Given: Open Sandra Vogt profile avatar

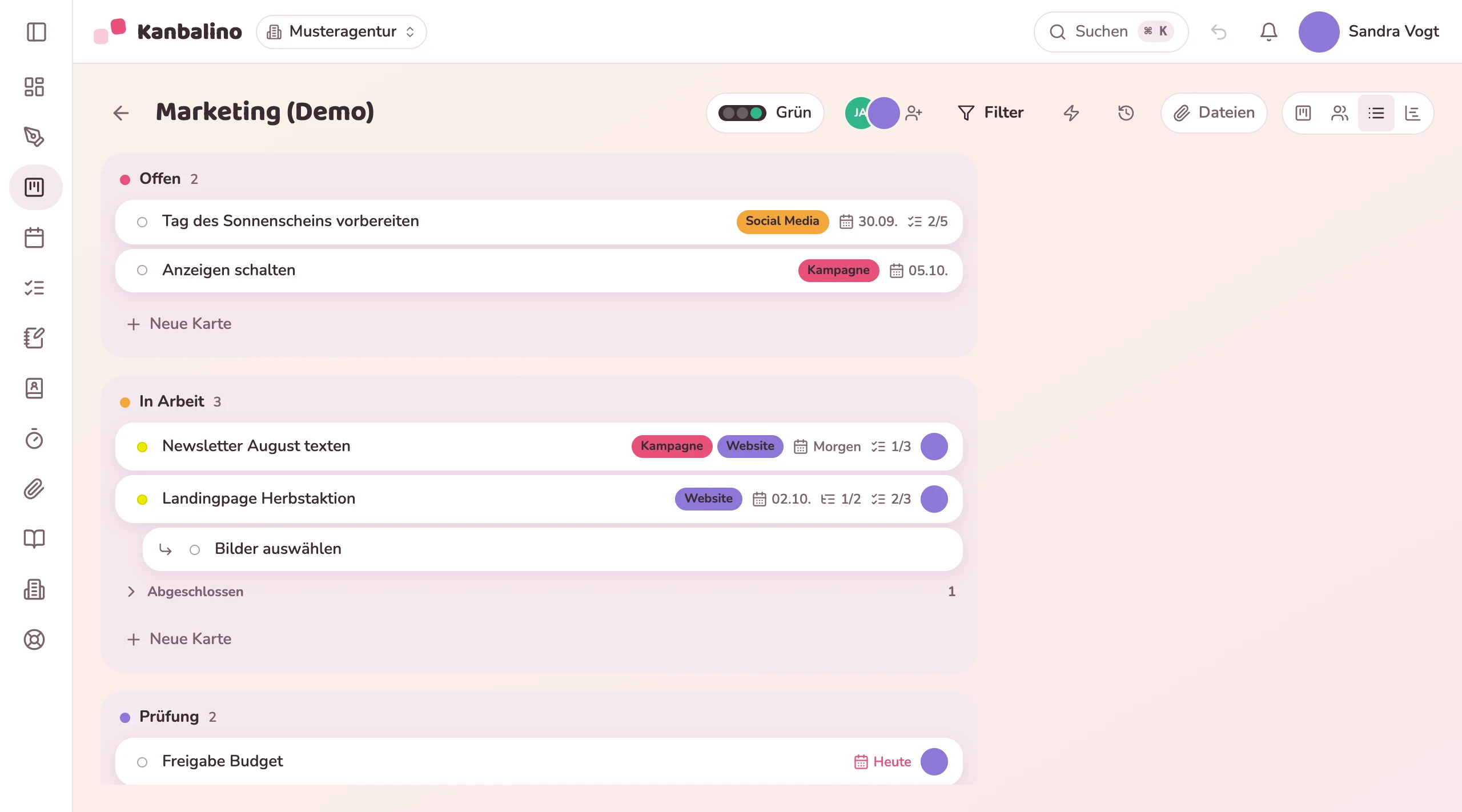Looking at the screenshot, I should [1319, 32].
